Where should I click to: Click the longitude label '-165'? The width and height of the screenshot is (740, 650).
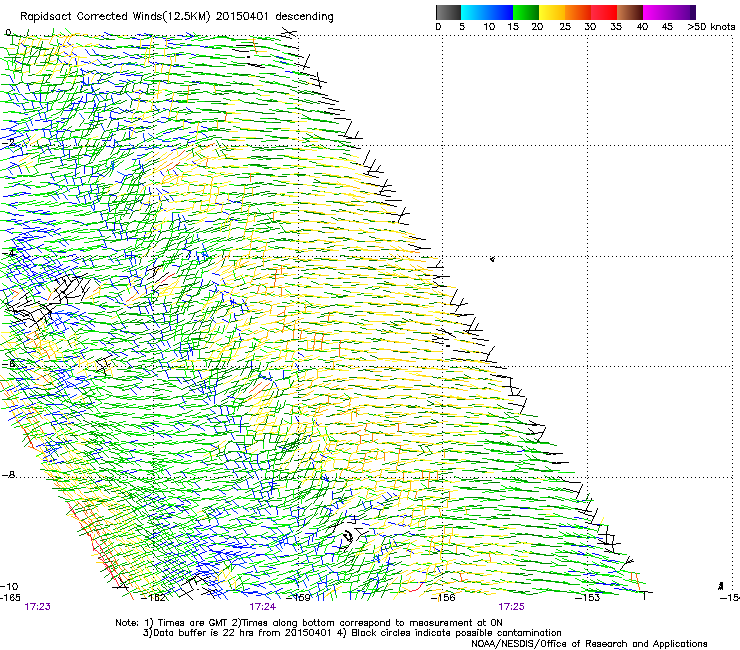(x=10, y=598)
